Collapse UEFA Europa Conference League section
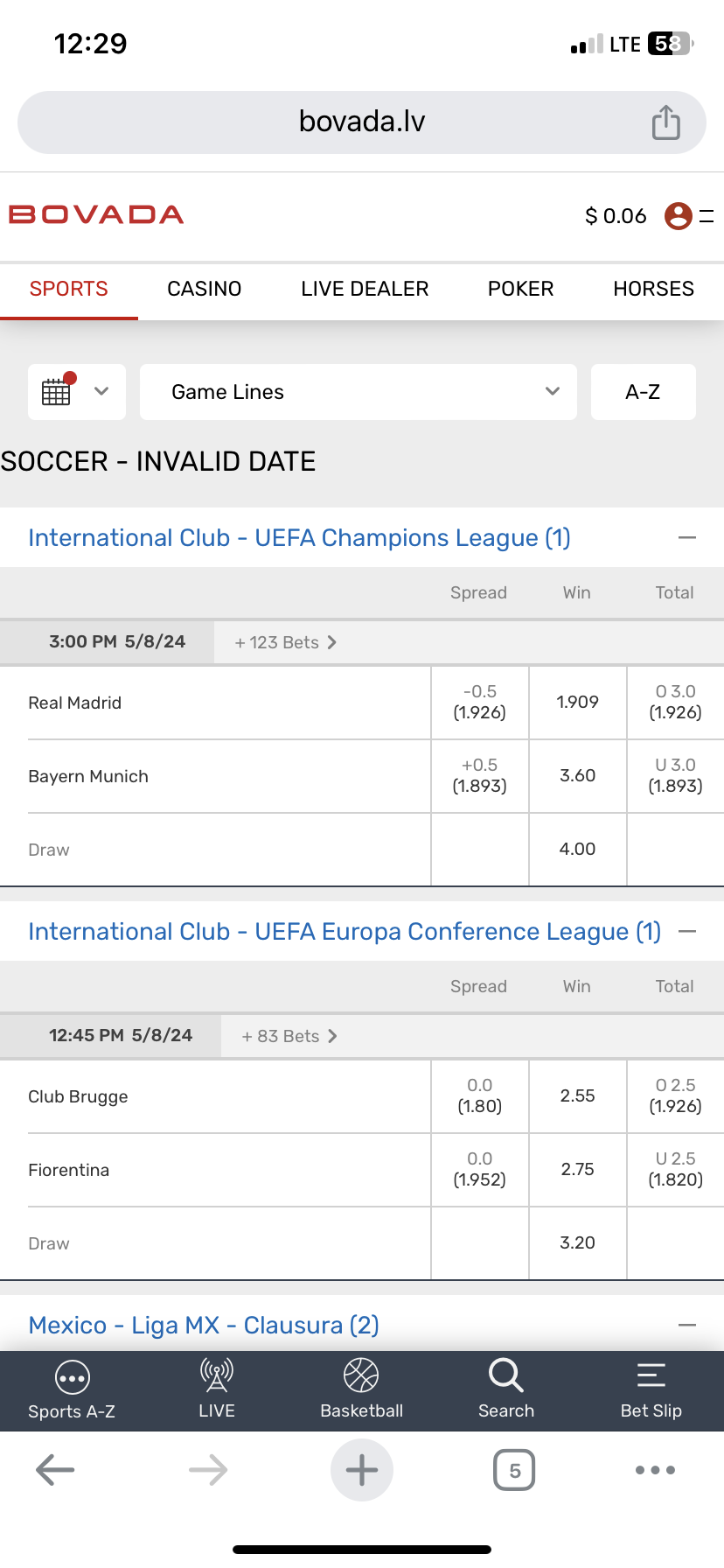 (687, 931)
